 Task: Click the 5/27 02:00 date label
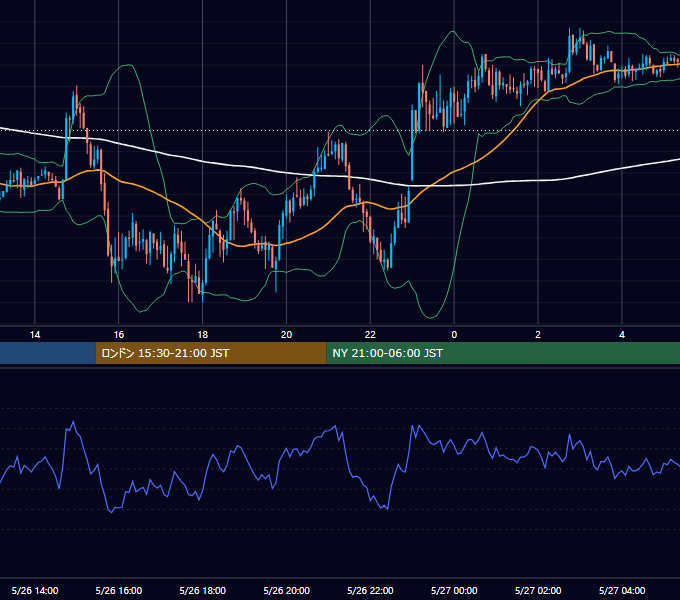click(x=538, y=590)
